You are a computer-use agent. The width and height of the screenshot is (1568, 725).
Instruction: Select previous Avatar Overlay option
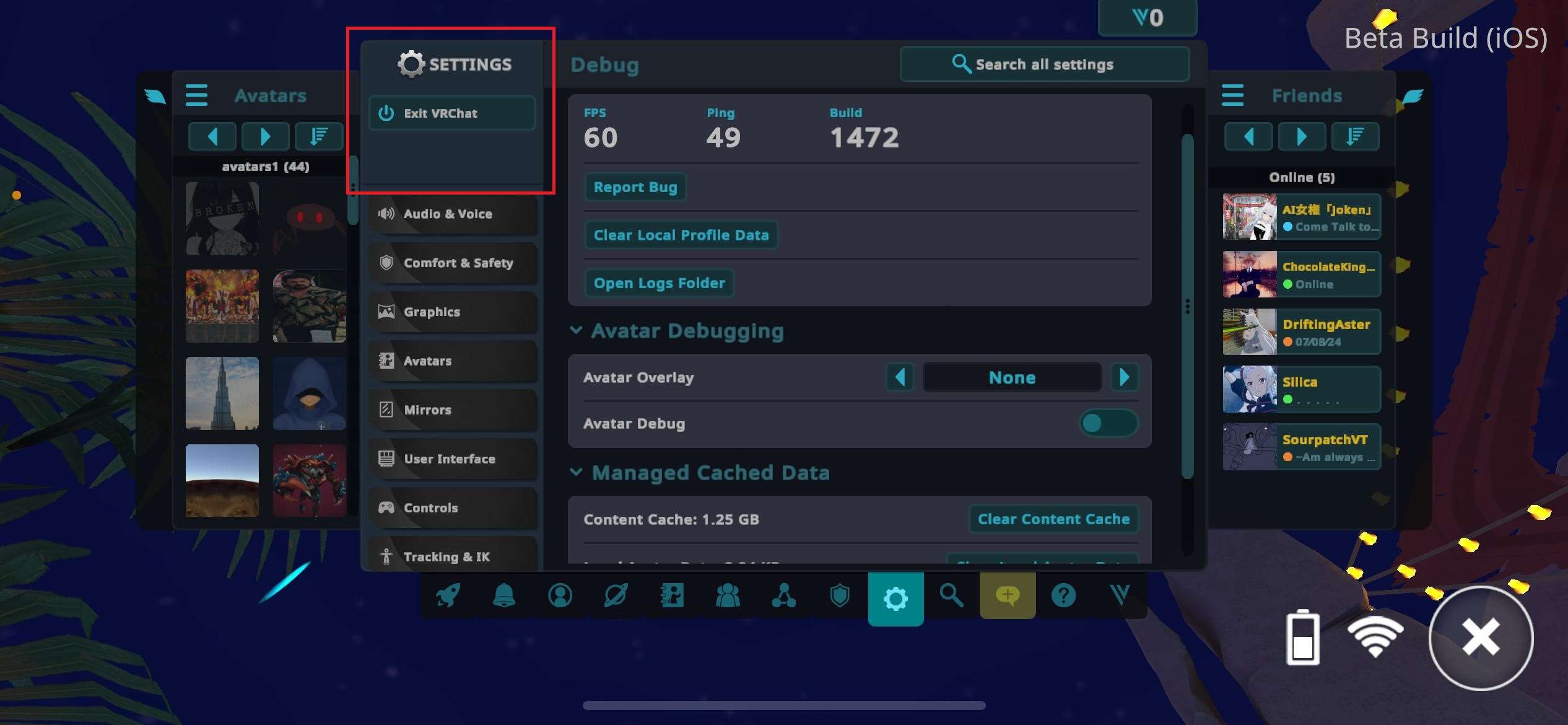[900, 377]
